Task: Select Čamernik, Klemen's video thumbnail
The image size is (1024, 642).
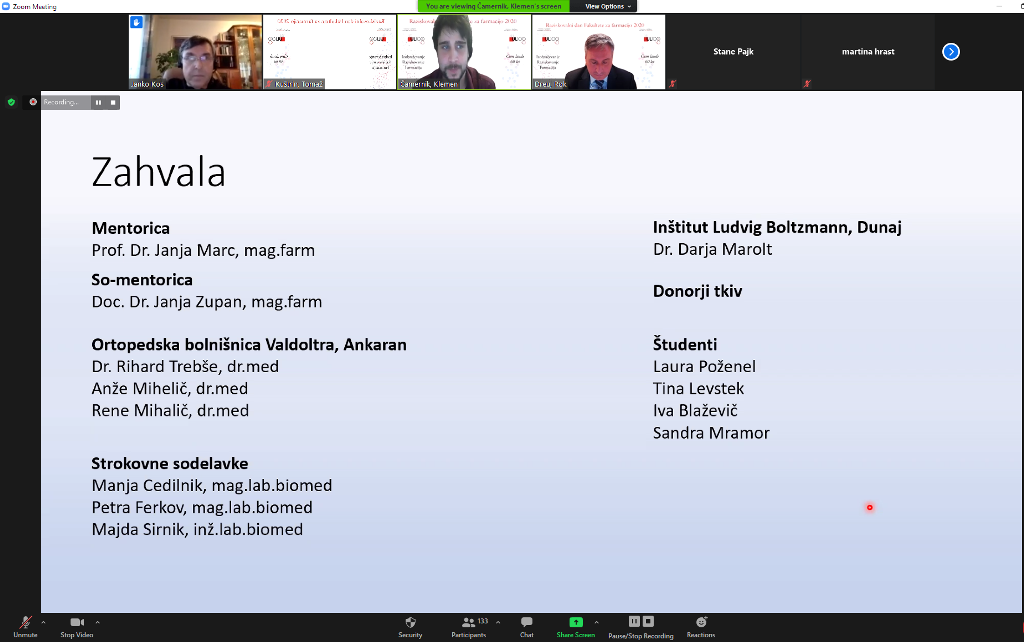Action: click(464, 52)
